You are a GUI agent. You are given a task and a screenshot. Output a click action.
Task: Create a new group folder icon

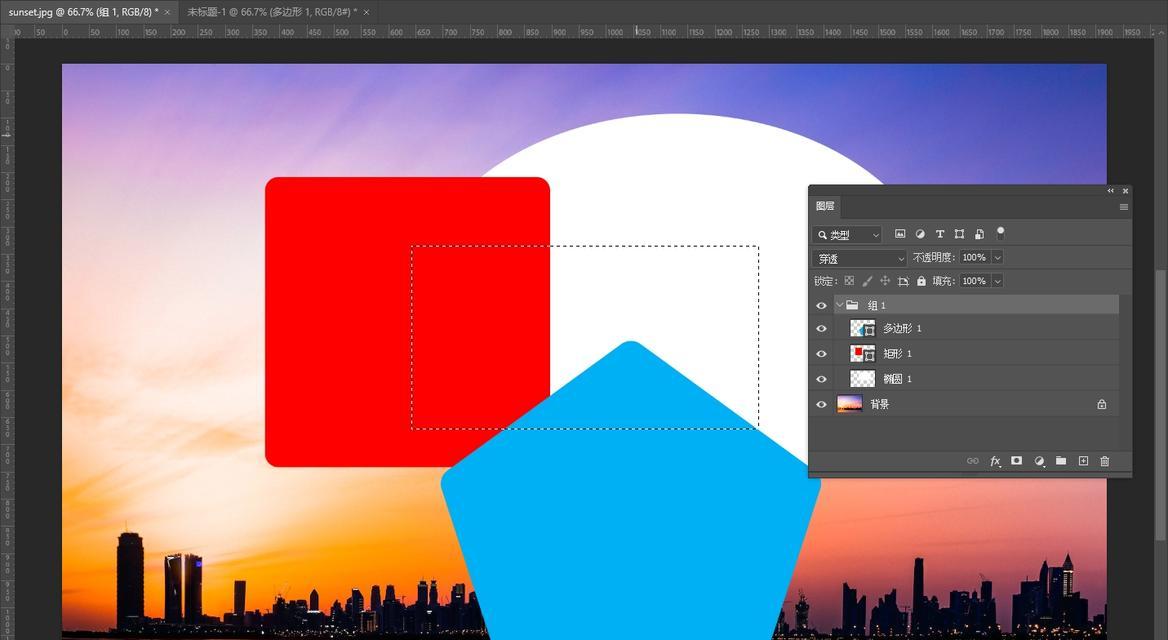point(1061,461)
